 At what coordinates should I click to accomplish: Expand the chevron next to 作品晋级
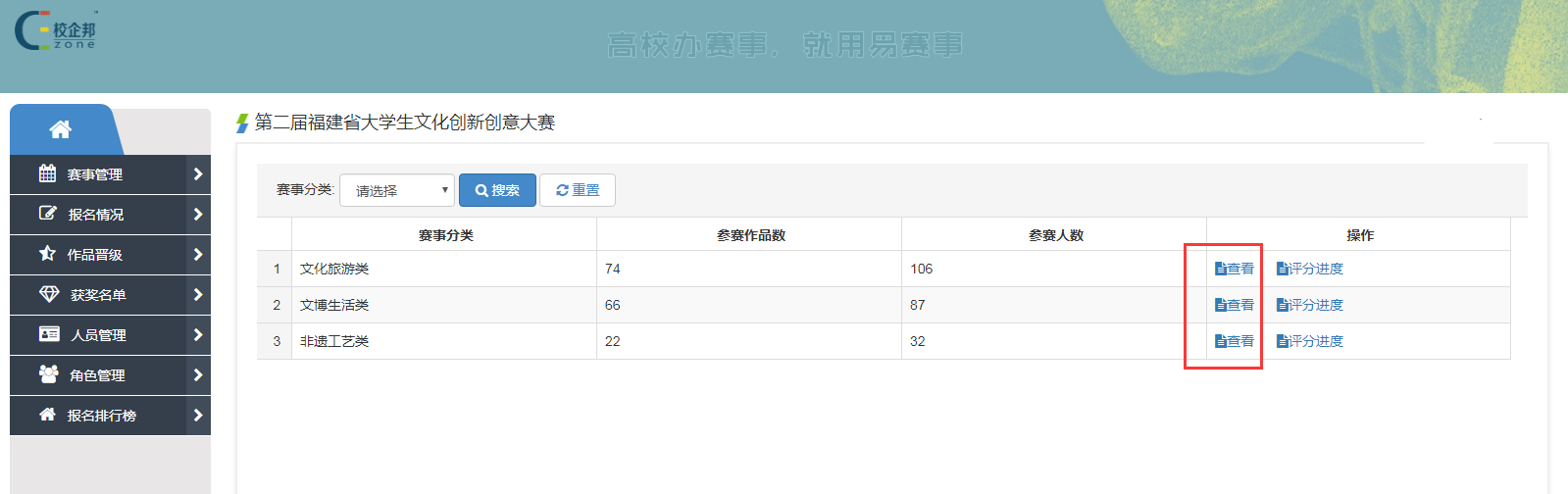pos(198,255)
